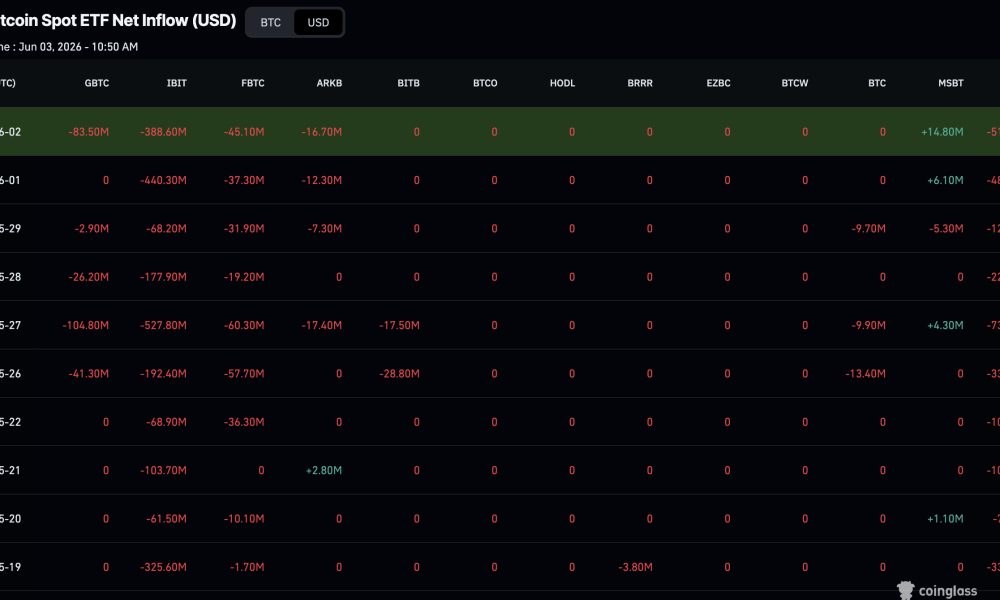The height and width of the screenshot is (600, 1000).
Task: Select the -68.20M IBIT value
Action: (x=166, y=228)
